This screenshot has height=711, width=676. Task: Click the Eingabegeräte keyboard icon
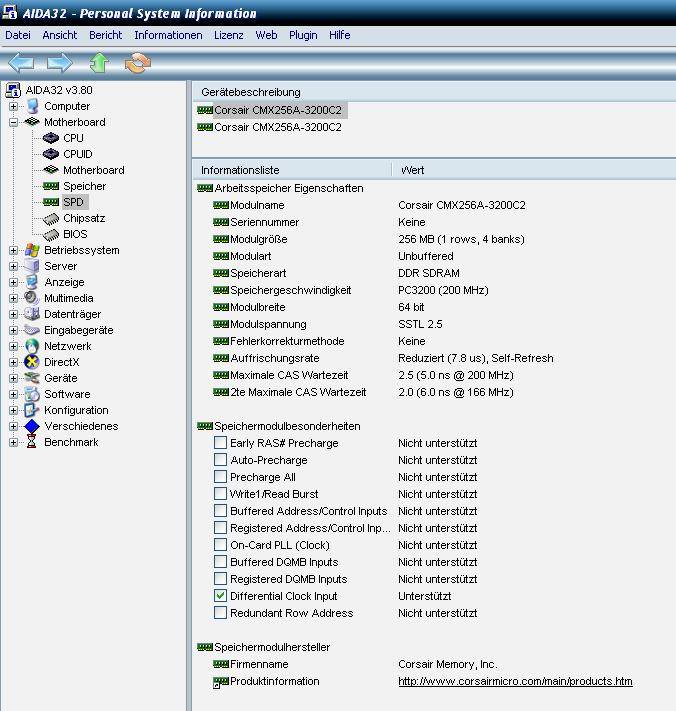coord(32,330)
